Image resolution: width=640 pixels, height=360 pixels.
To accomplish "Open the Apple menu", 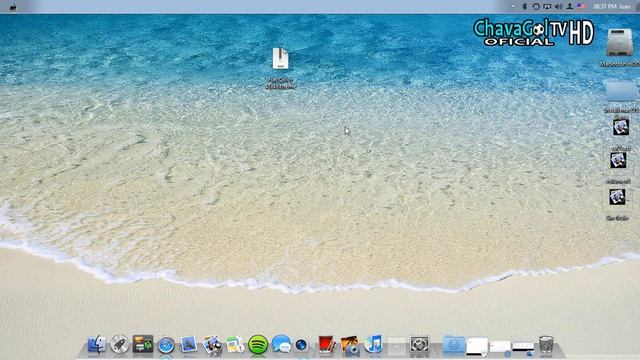I will (x=13, y=7).
